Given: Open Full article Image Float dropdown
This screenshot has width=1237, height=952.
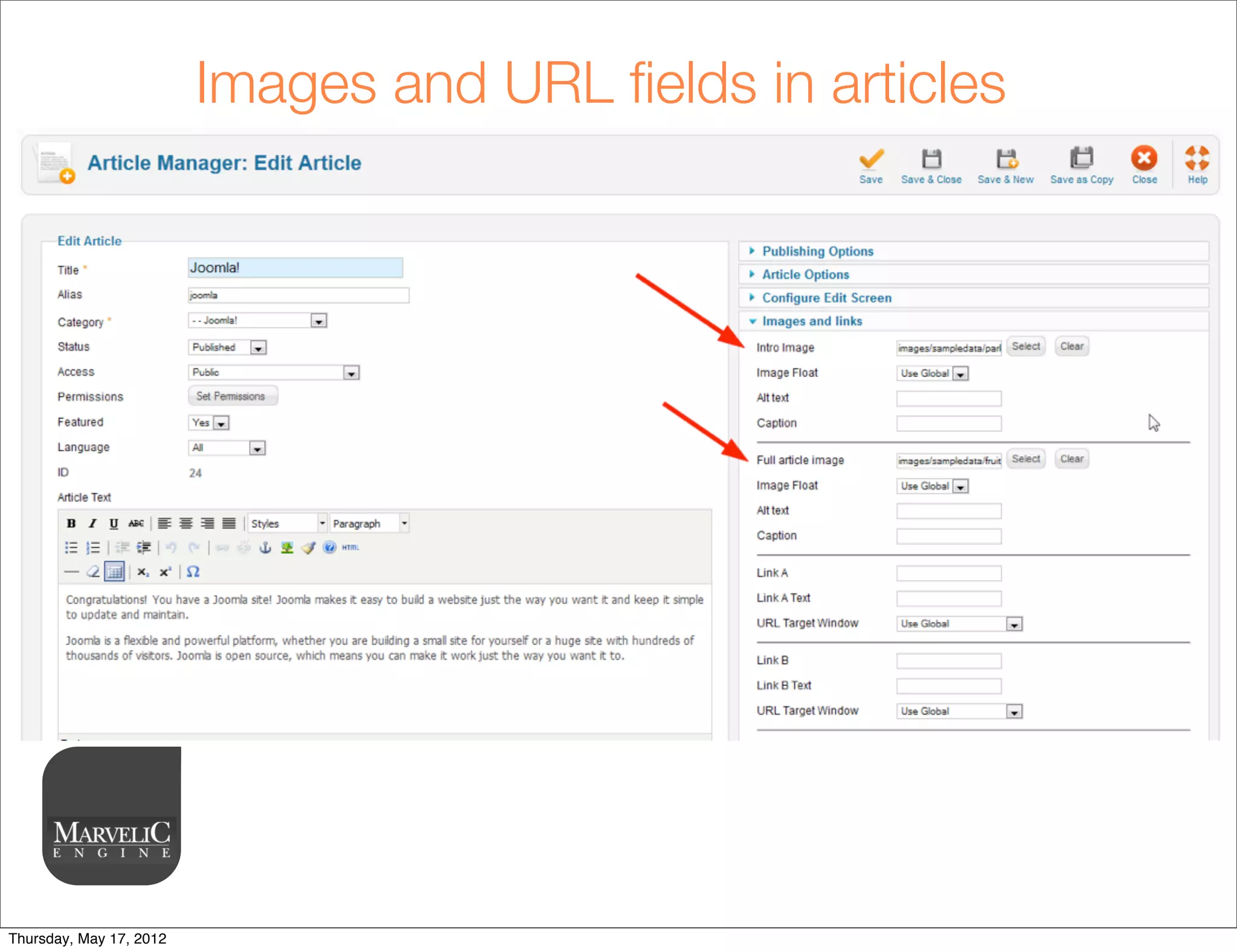Looking at the screenshot, I should click(x=933, y=486).
